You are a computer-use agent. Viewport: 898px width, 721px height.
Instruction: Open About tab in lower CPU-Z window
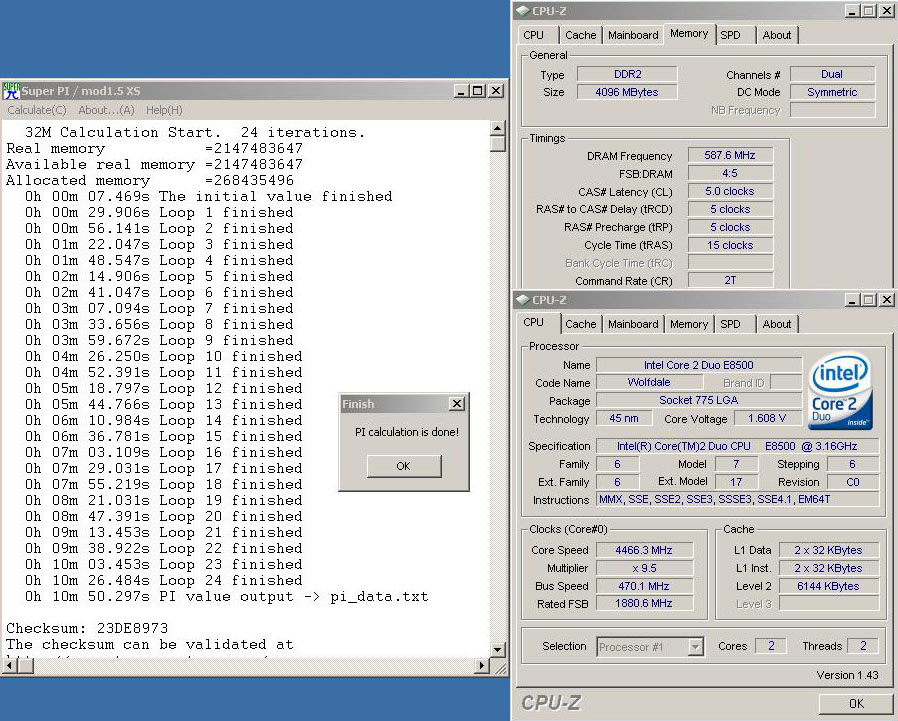pyautogui.click(x=777, y=324)
